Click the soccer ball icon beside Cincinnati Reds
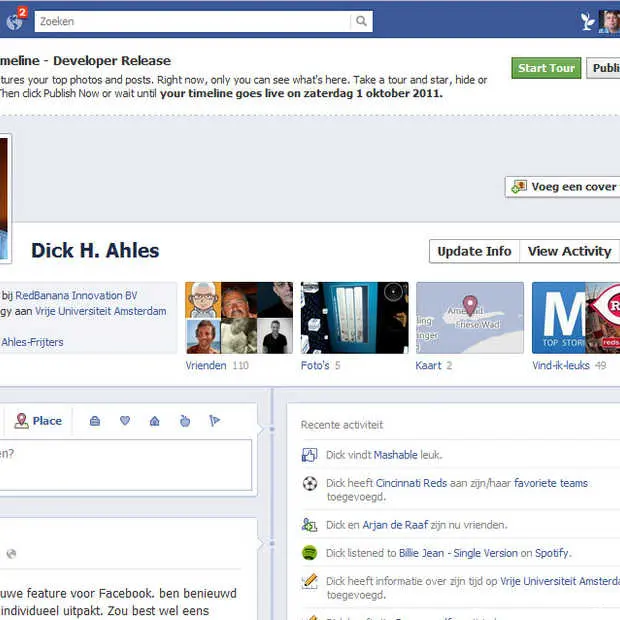This screenshot has width=620, height=620. (310, 483)
